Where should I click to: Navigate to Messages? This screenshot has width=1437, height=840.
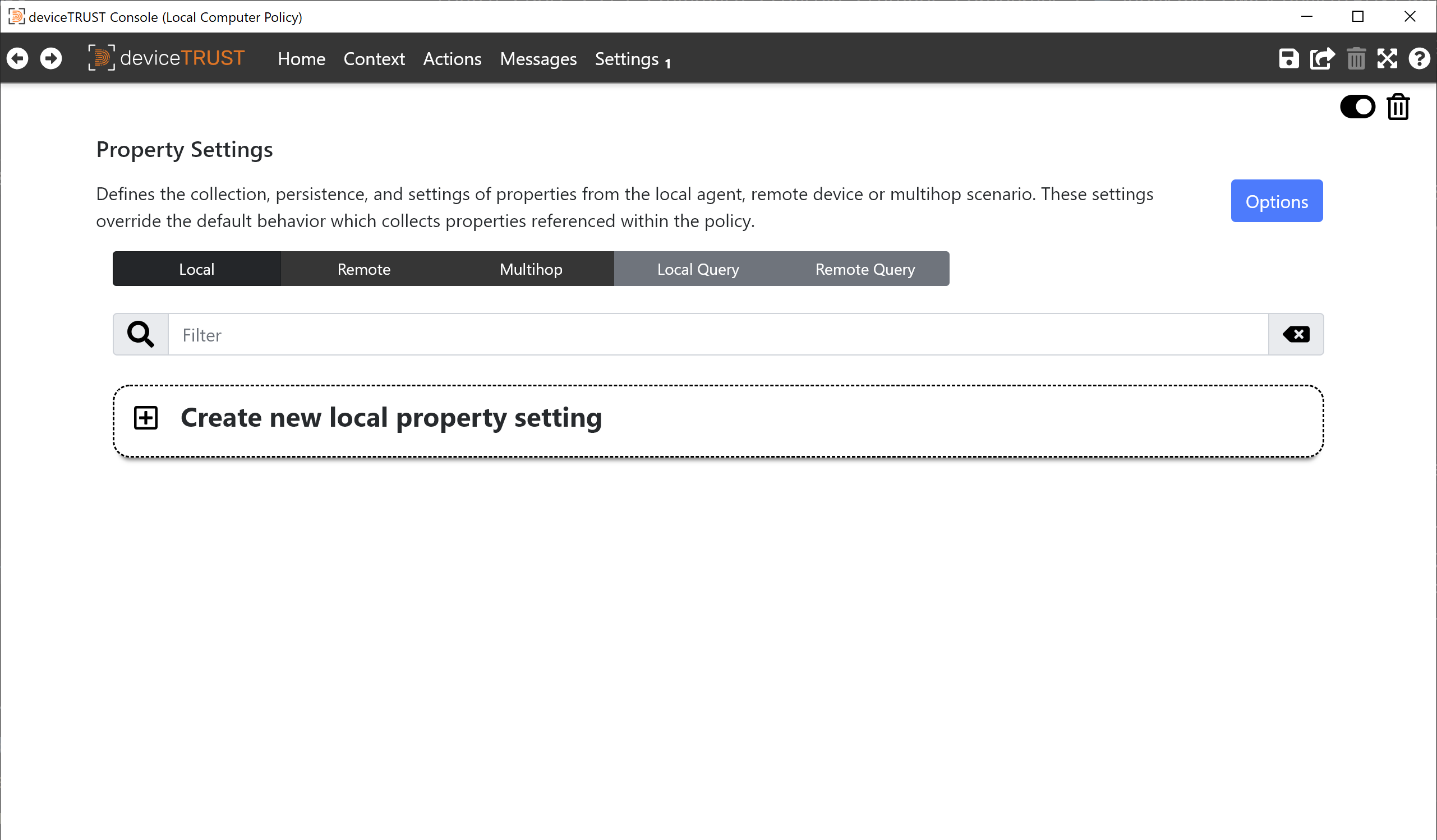coord(538,59)
